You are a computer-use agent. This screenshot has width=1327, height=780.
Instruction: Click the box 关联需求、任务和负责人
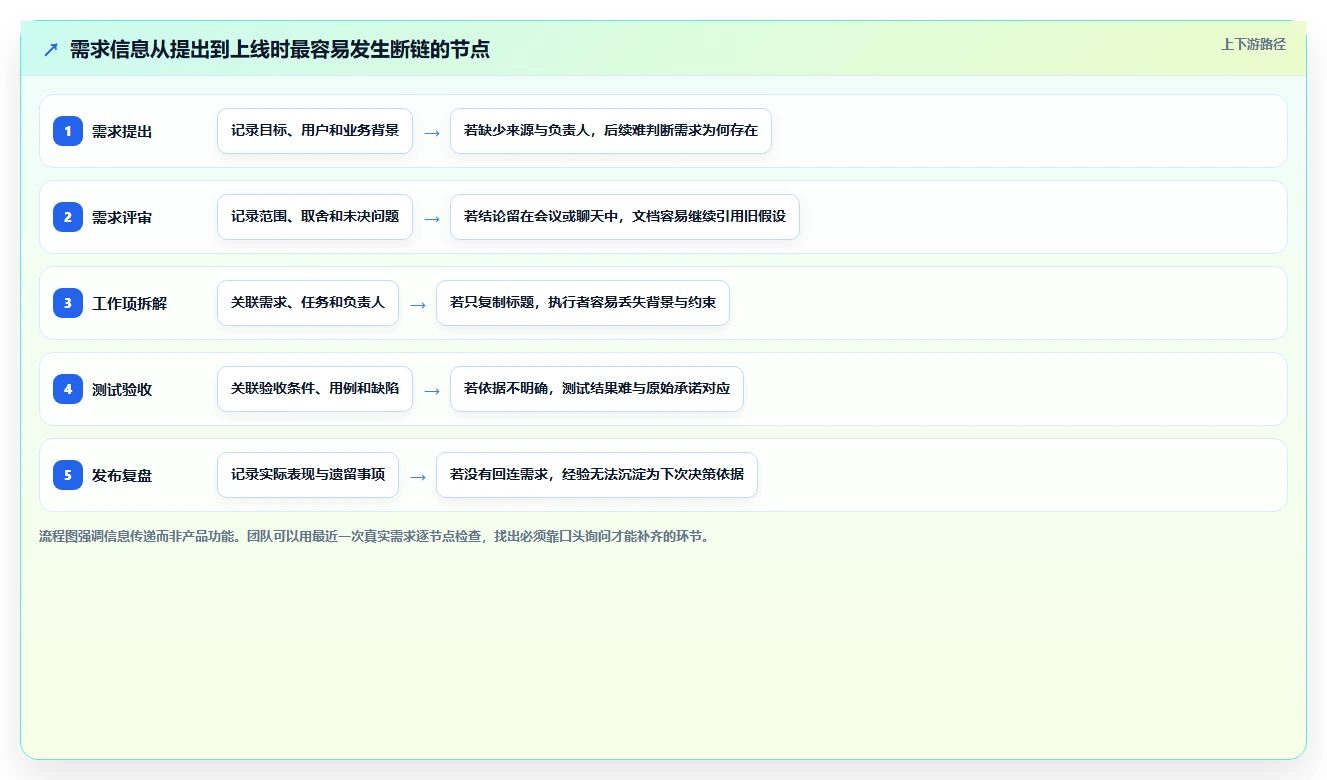308,303
